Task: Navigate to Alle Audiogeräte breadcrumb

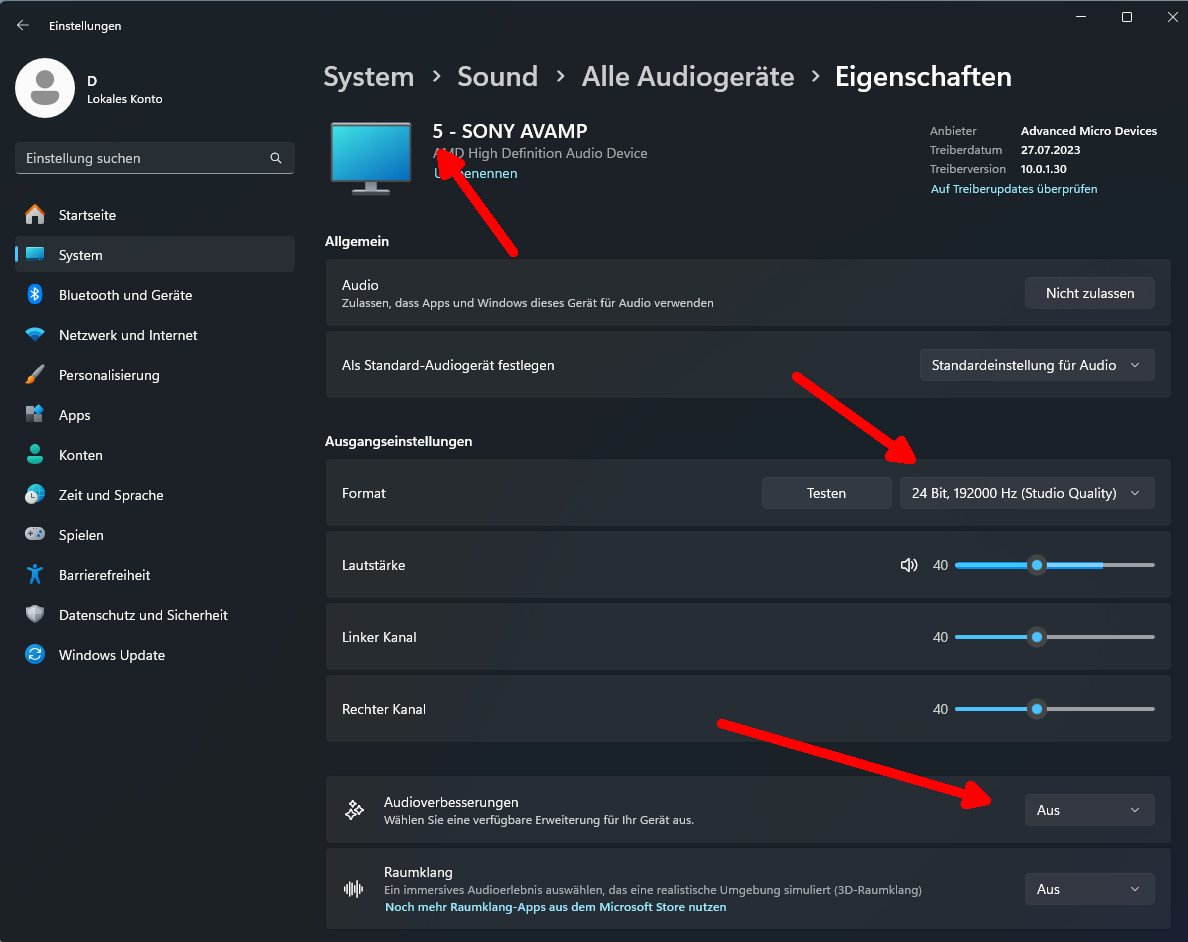Action: pyautogui.click(x=688, y=77)
